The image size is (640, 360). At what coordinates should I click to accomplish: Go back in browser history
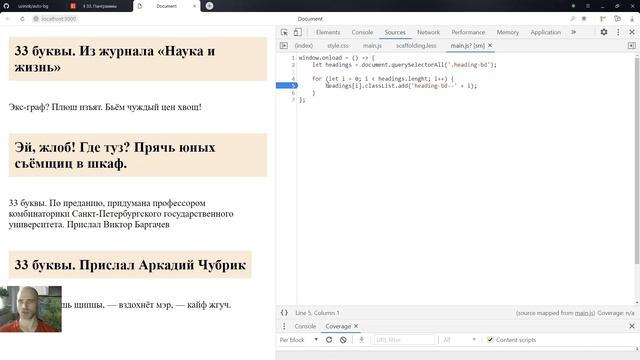[x=8, y=19]
